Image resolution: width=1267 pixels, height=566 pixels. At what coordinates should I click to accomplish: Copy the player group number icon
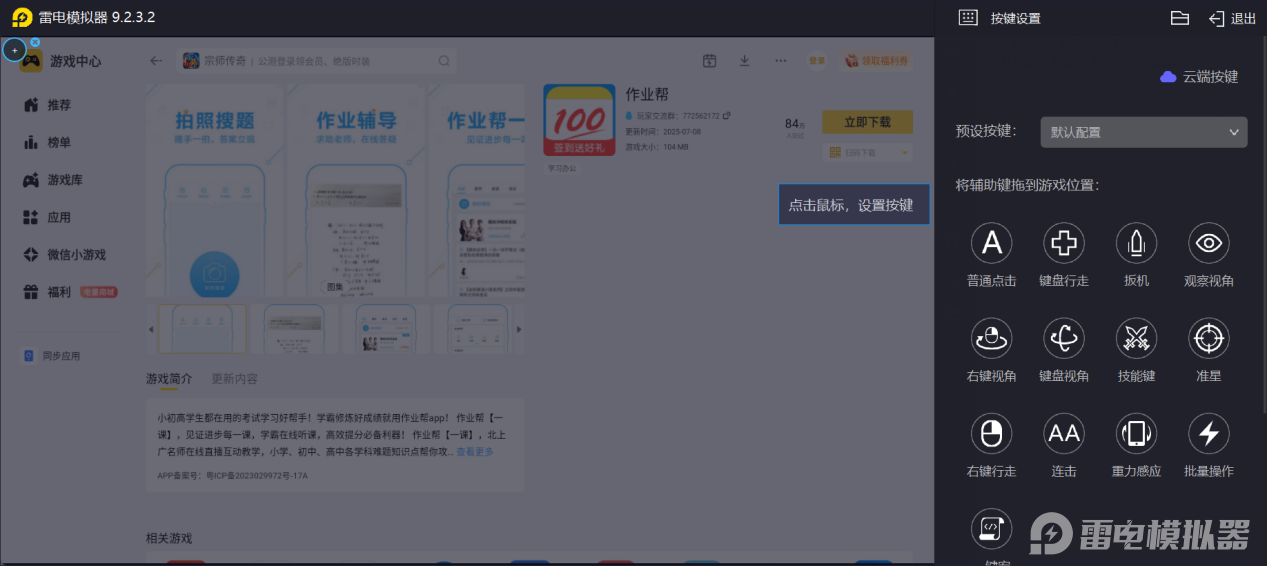coord(727,116)
